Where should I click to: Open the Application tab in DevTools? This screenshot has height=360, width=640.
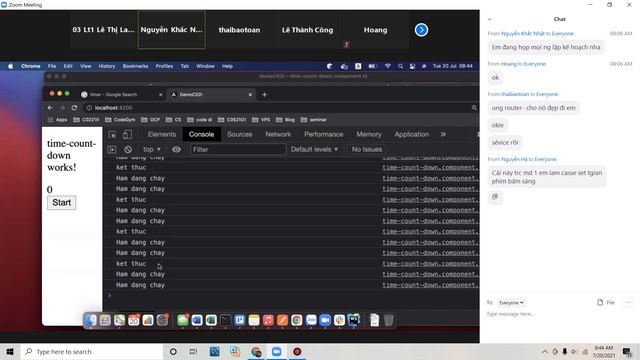click(x=411, y=134)
